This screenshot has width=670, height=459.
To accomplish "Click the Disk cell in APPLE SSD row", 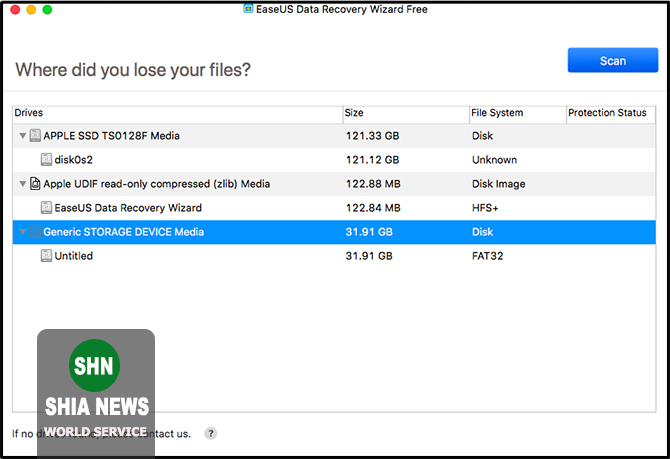I will pos(482,136).
